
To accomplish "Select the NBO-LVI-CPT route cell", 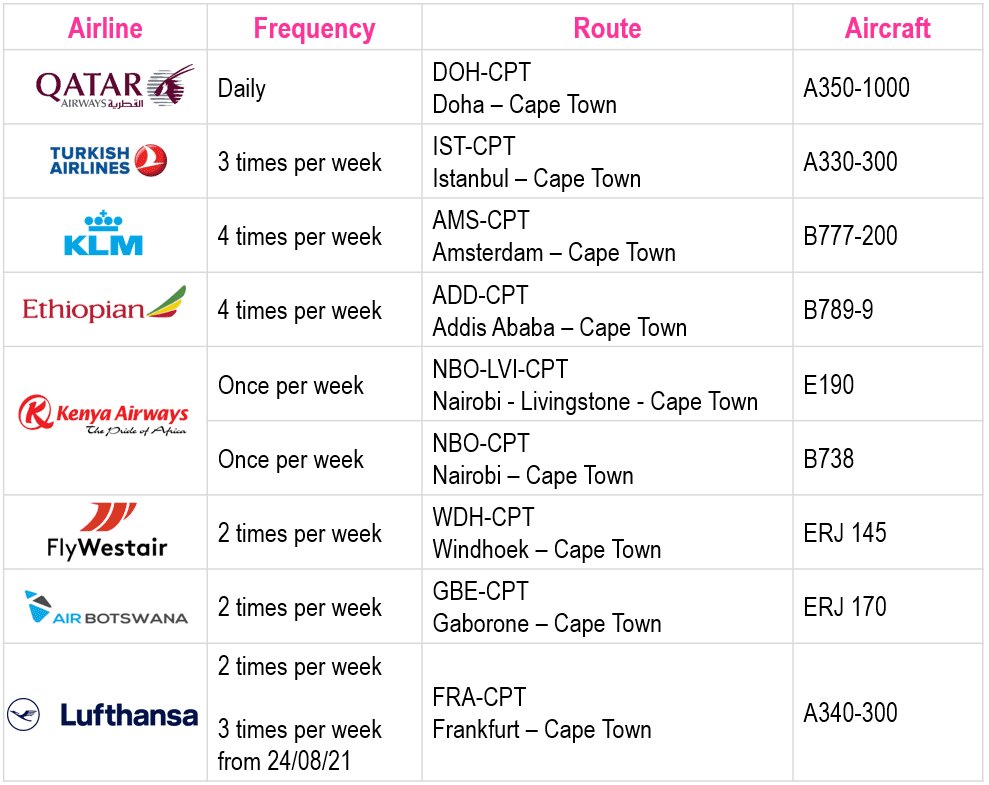I will pos(607,384).
